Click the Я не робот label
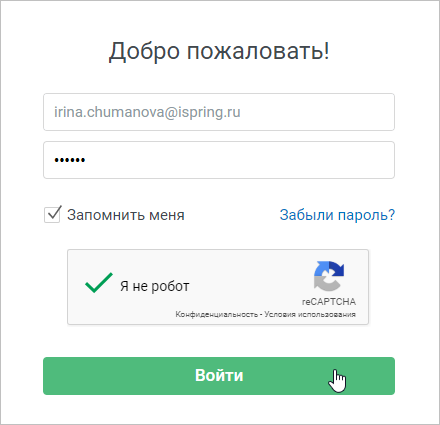The image size is (440, 425). click(155, 286)
